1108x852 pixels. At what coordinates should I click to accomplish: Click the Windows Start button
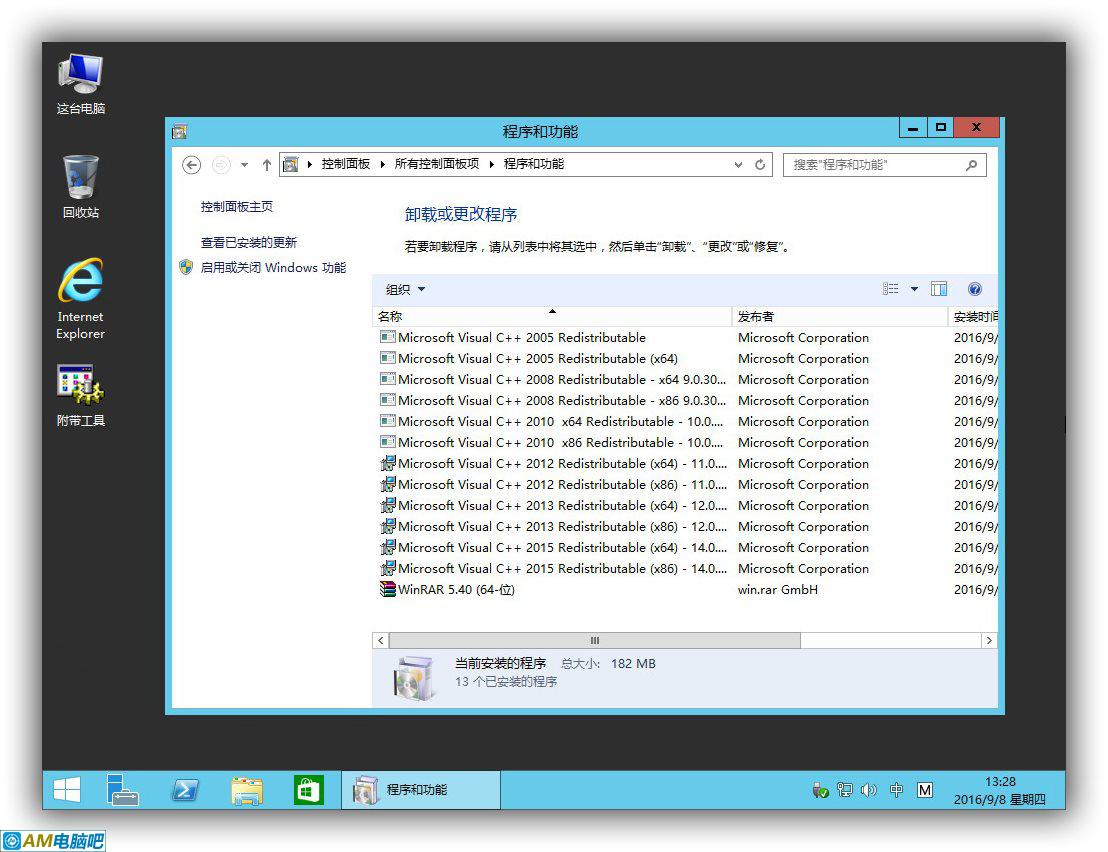point(67,790)
